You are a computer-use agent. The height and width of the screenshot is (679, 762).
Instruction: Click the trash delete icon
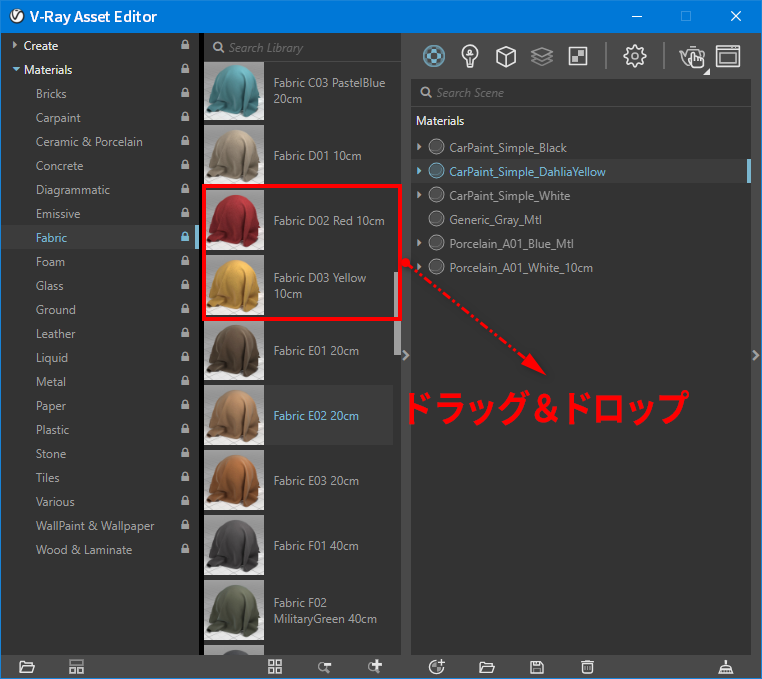pyautogui.click(x=587, y=666)
